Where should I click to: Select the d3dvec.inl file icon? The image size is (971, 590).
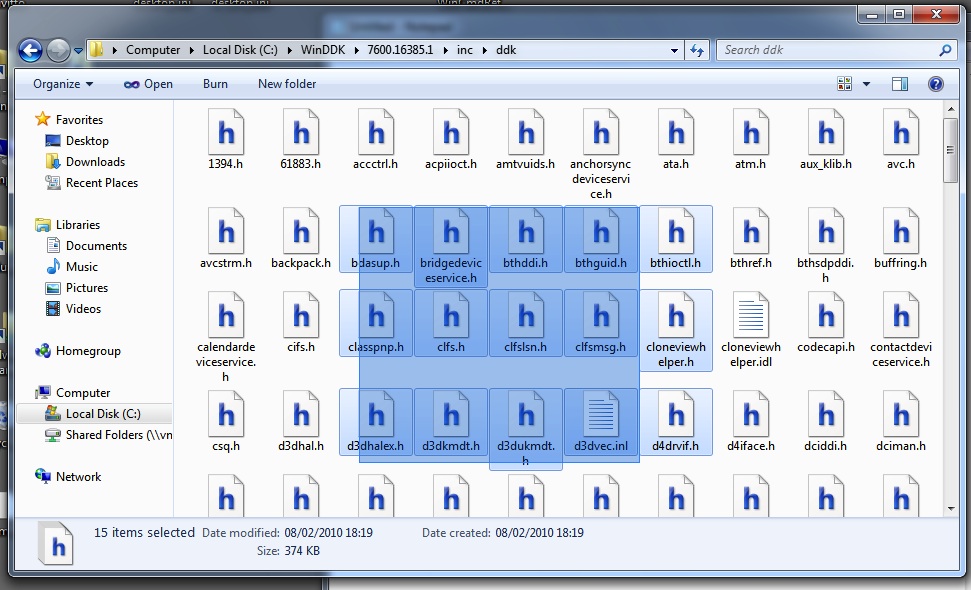(x=601, y=415)
